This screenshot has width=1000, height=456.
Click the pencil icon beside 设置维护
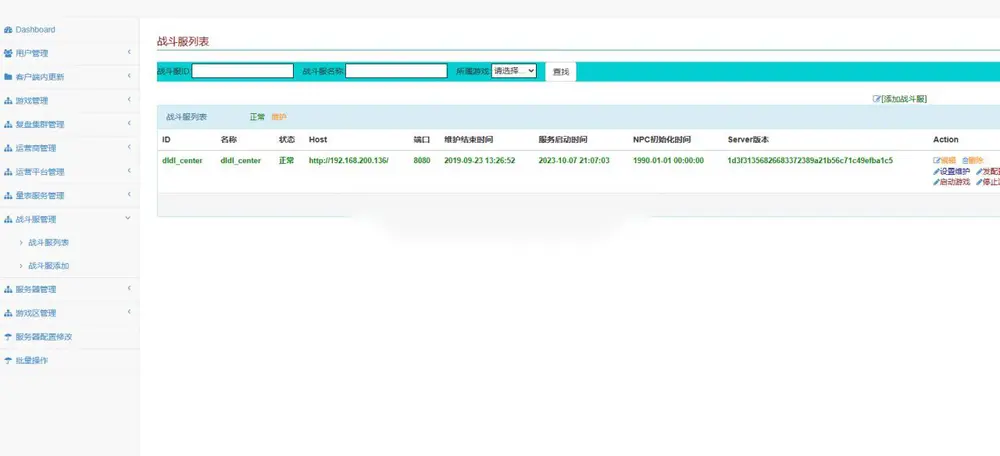click(x=936, y=172)
